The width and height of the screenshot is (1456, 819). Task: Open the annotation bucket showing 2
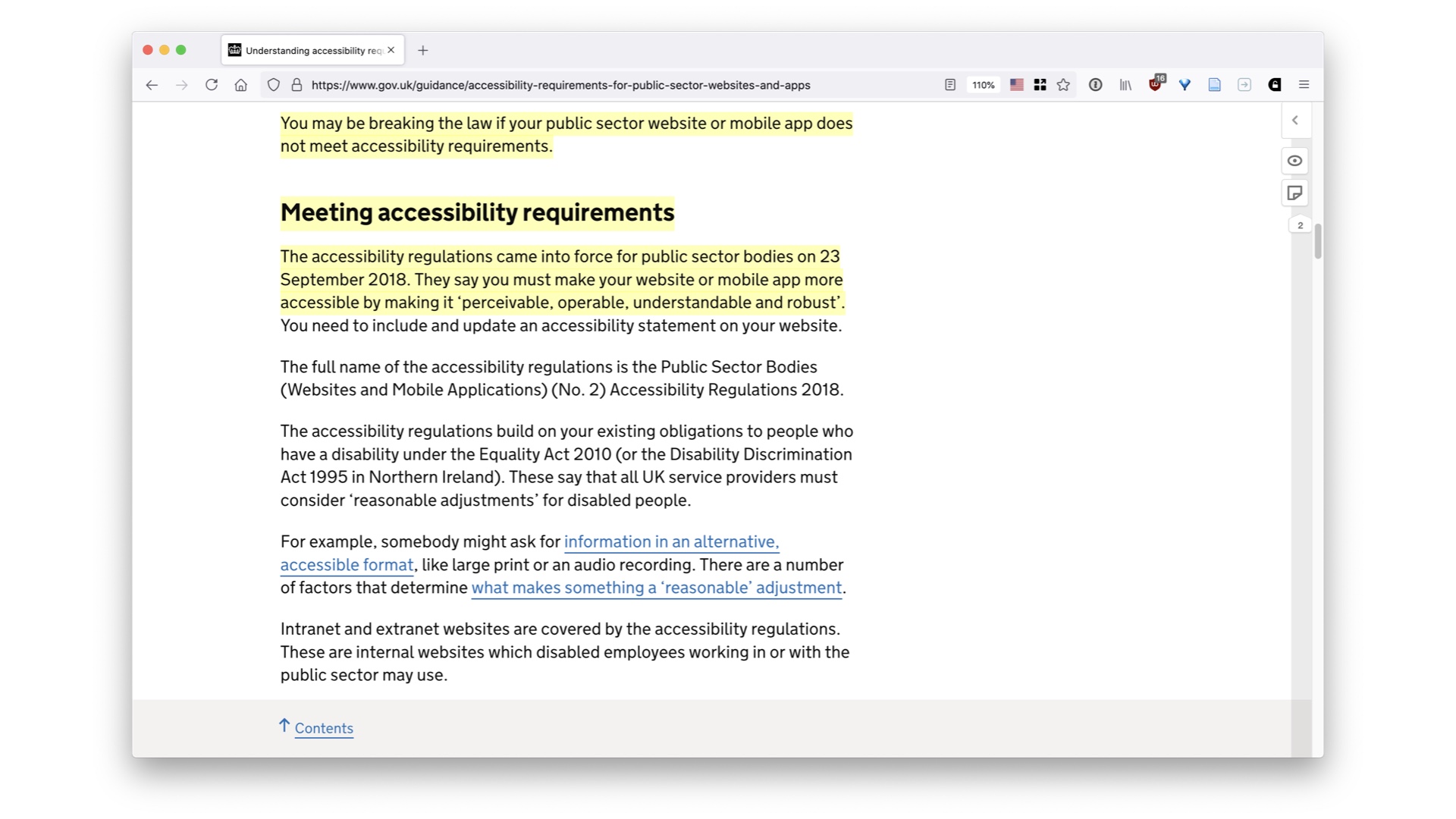[x=1300, y=225]
